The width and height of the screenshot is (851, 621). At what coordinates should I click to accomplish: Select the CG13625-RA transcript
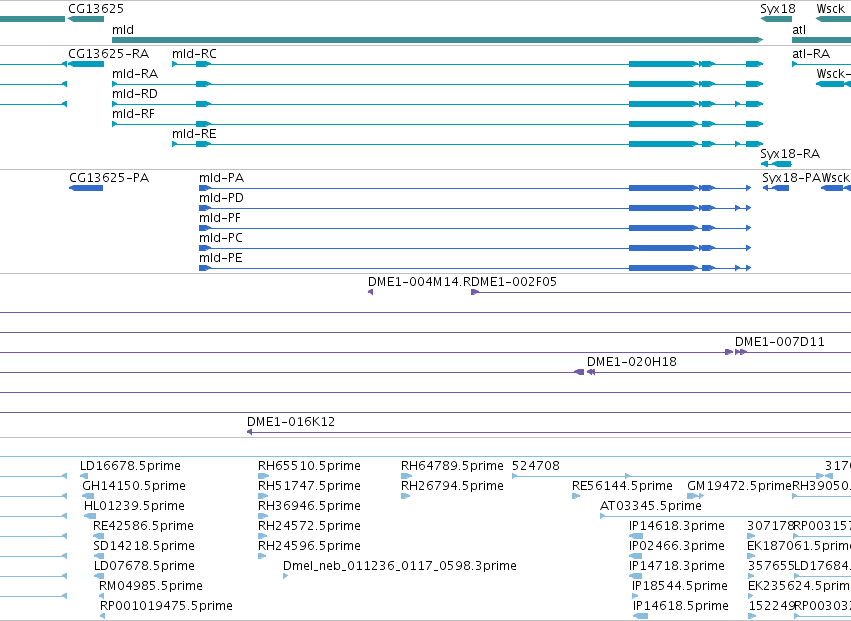tap(86, 64)
